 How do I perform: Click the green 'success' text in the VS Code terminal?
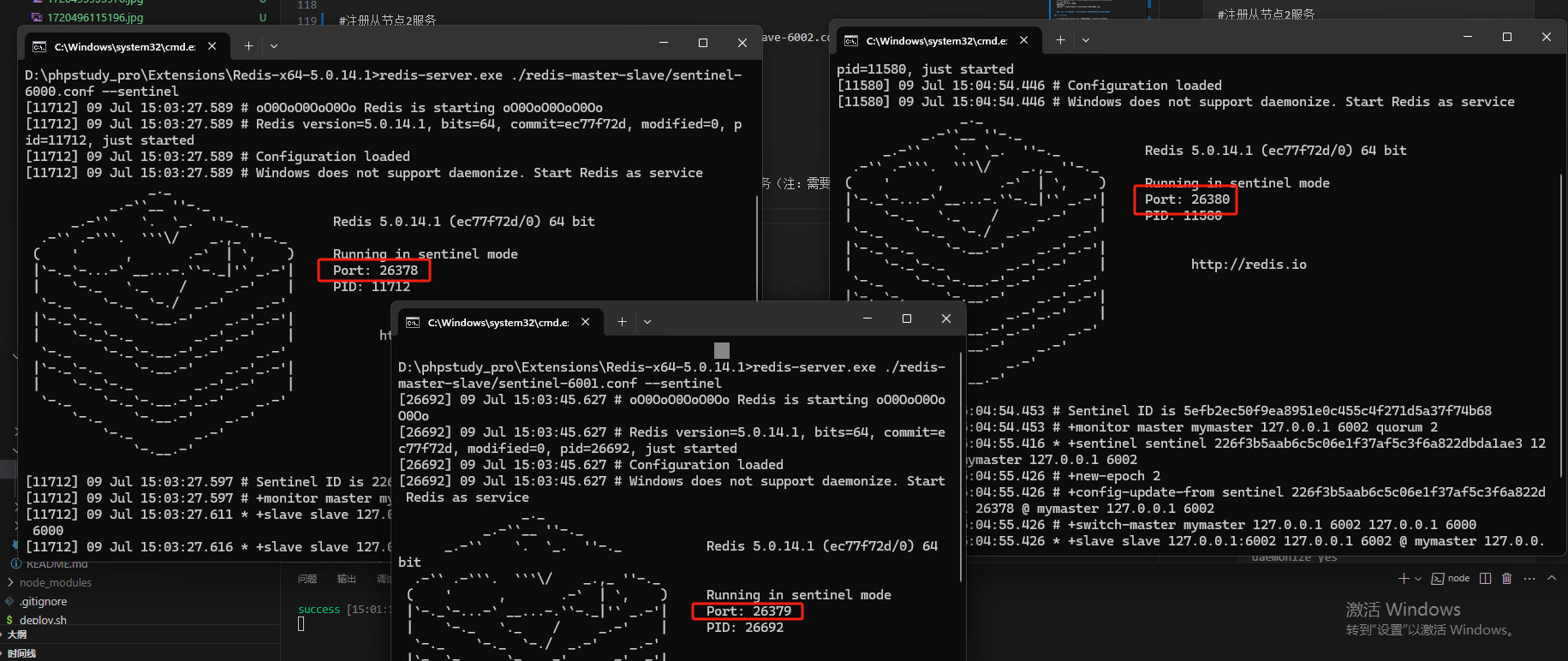pos(319,610)
